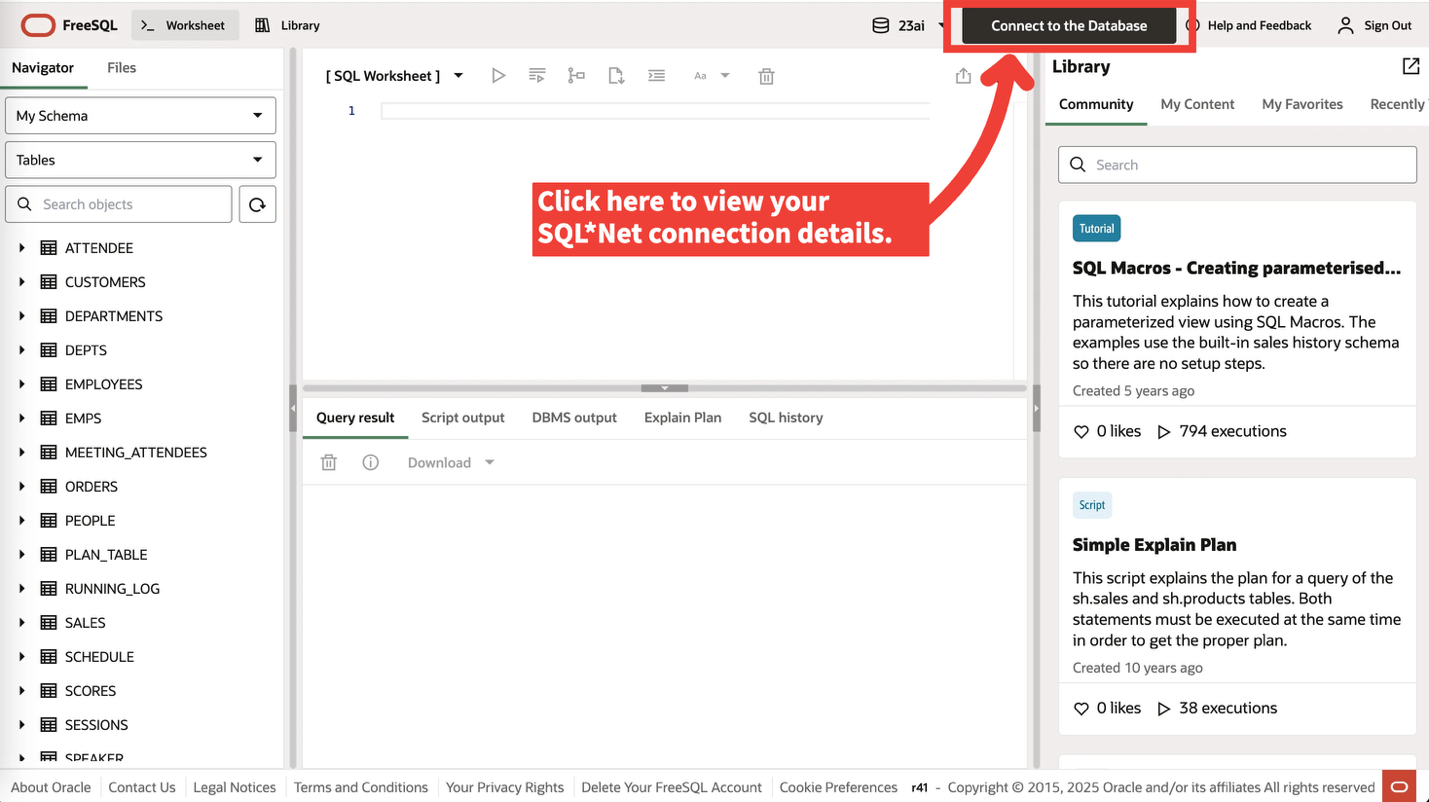
Task: Expand the EMPLOYEES table node
Action: (x=22, y=384)
